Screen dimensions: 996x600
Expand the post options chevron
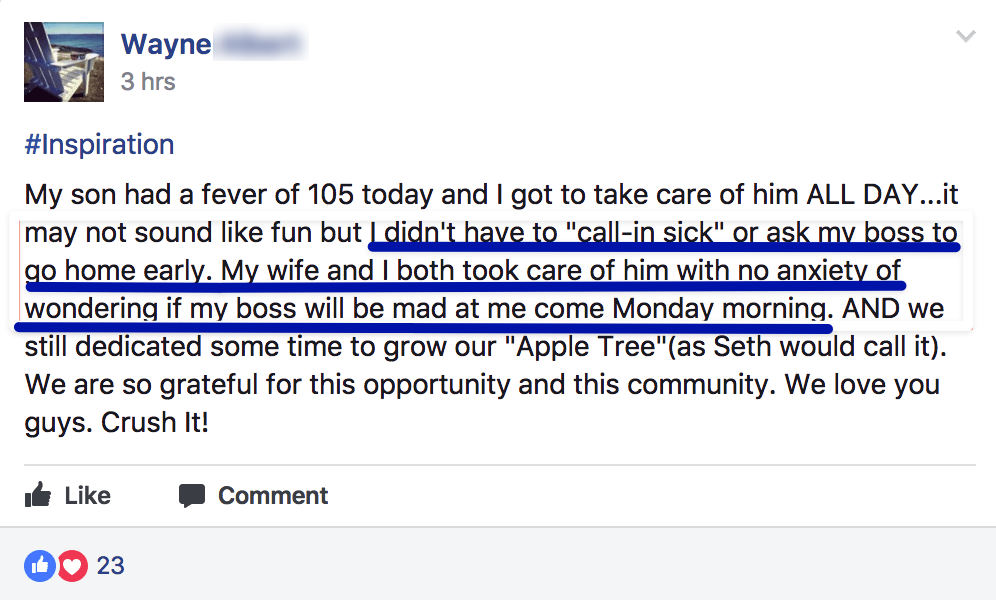pos(965,37)
